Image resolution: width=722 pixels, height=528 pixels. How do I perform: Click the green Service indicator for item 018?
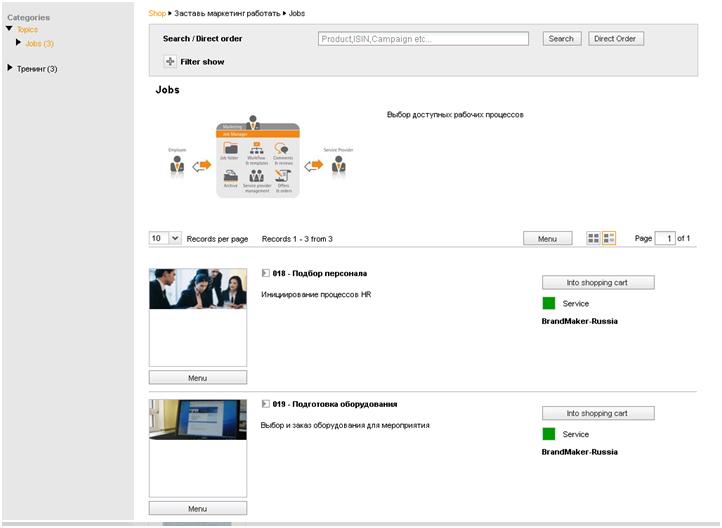(549, 303)
